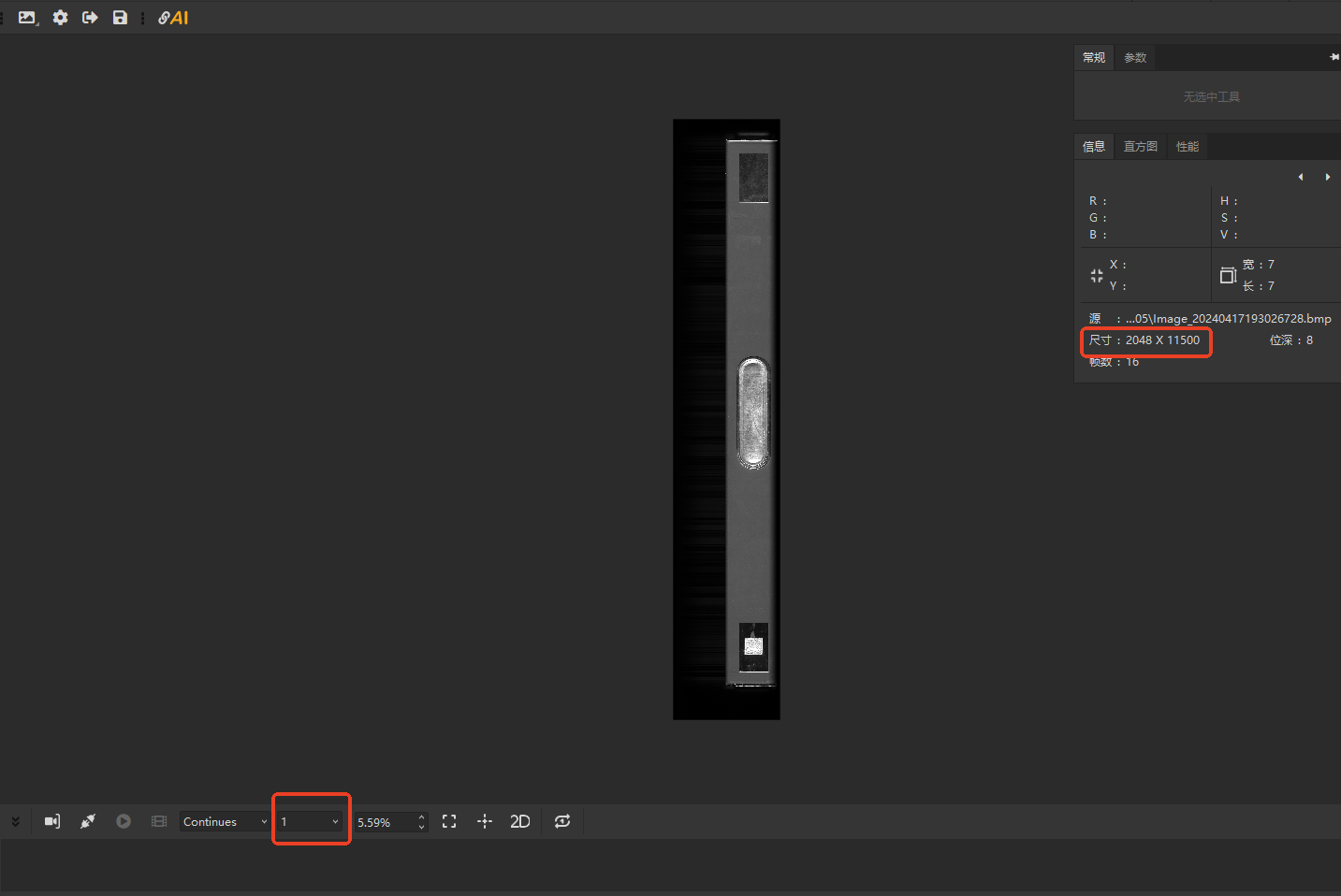Click the left arrow in info panel
Viewport: 1341px width, 896px height.
tap(1300, 177)
